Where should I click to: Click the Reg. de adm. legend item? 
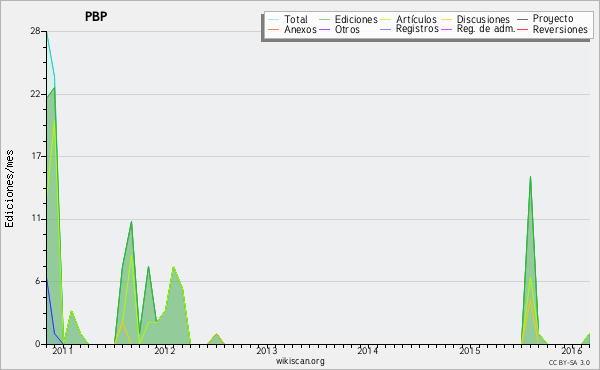pyautogui.click(x=486, y=29)
